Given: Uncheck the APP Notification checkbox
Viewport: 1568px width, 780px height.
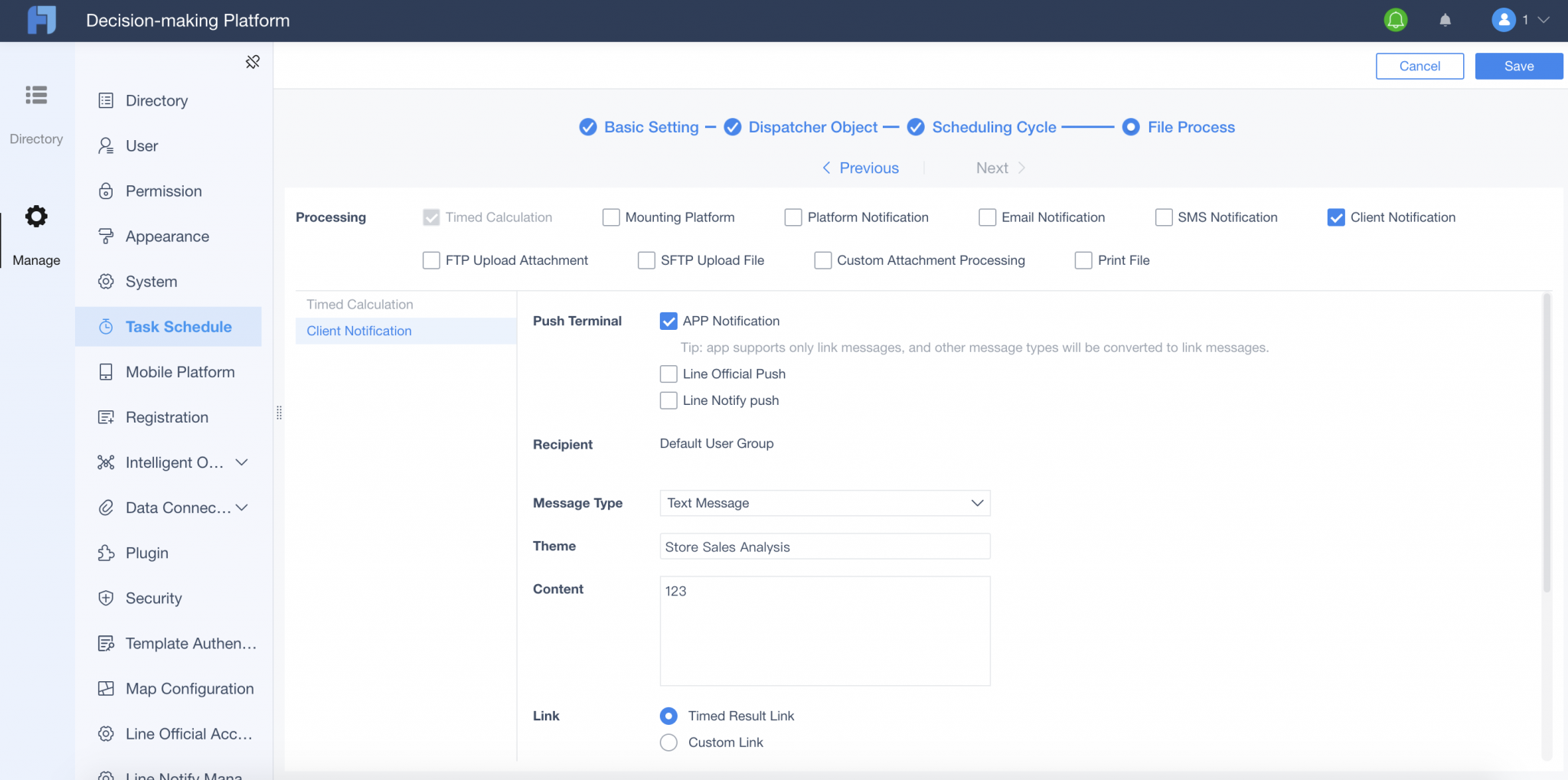Looking at the screenshot, I should pyautogui.click(x=668, y=321).
